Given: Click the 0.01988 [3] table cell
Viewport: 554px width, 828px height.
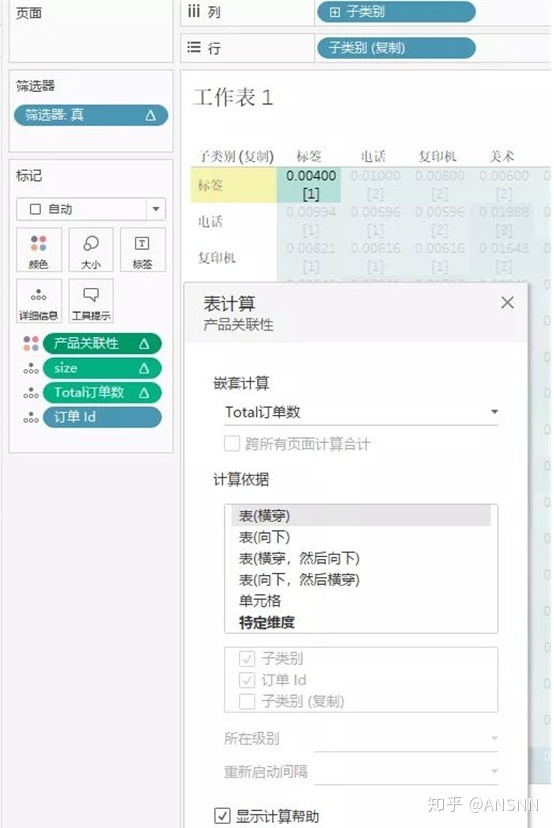Looking at the screenshot, I should (x=504, y=221).
